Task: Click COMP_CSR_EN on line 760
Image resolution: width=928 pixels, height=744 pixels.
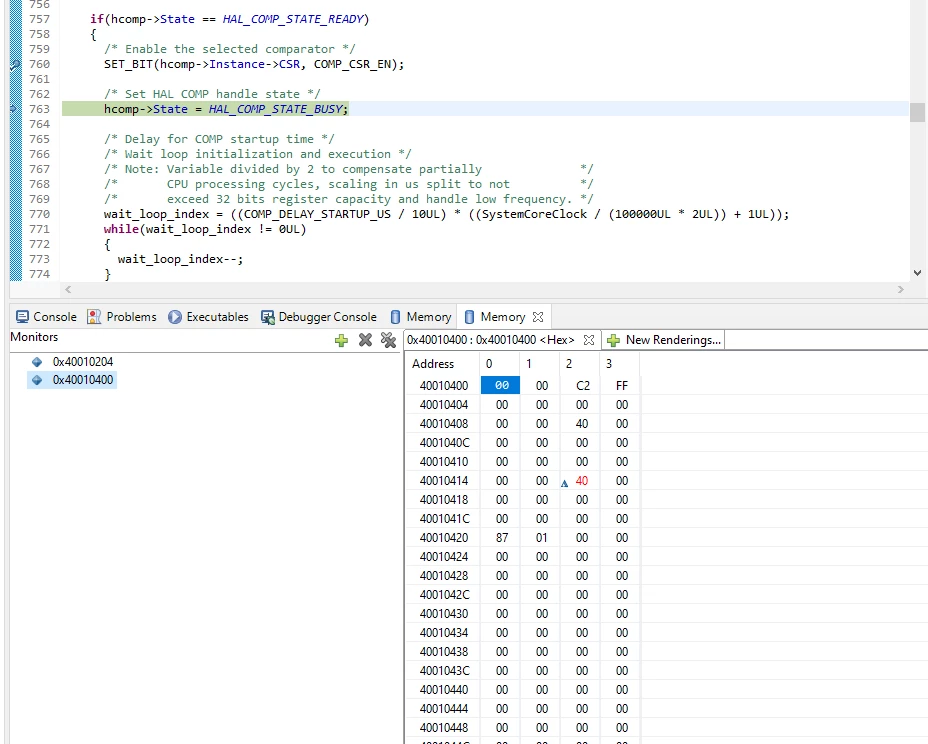Action: pyautogui.click(x=352, y=64)
